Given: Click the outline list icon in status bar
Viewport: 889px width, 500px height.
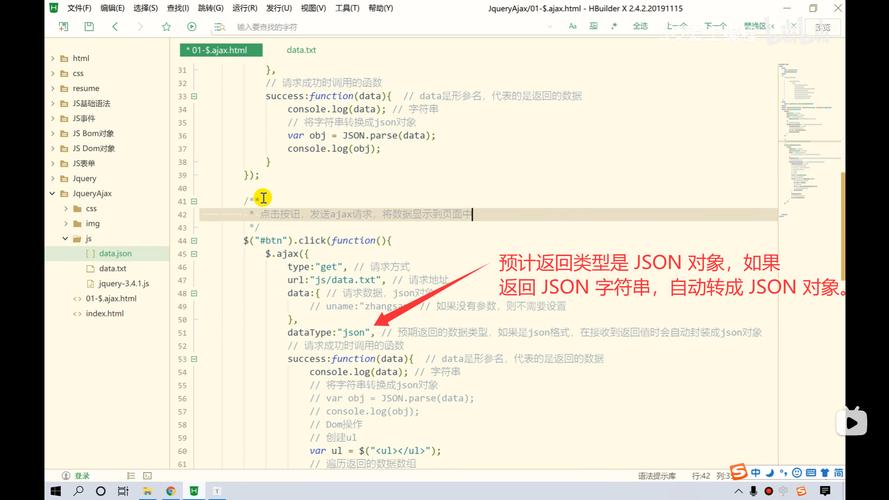Looking at the screenshot, I should [x=131, y=476].
